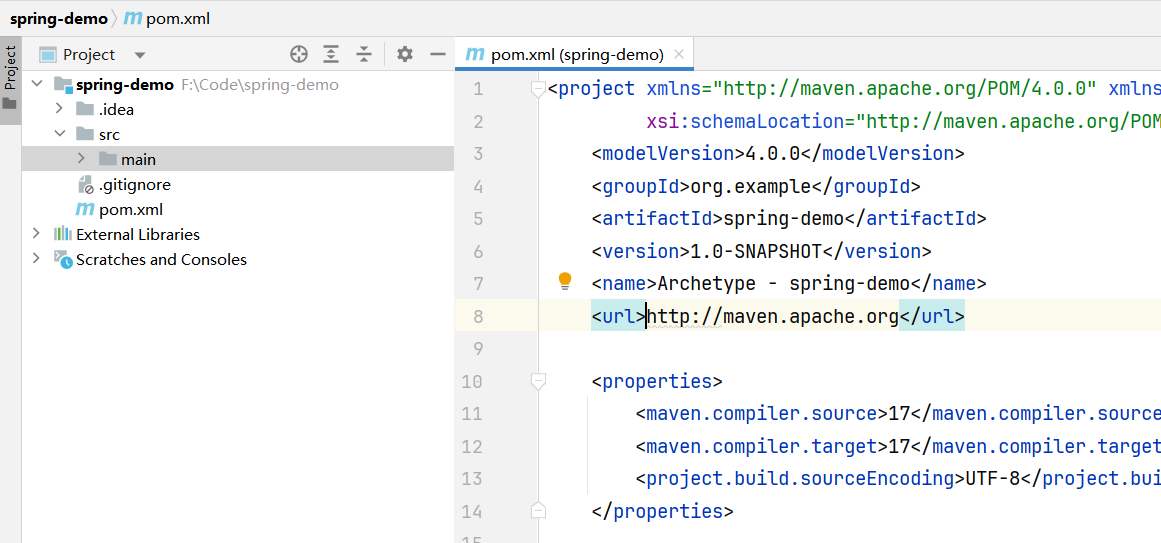
Task: Select Scratches and Consoles row
Action: click(238, 259)
